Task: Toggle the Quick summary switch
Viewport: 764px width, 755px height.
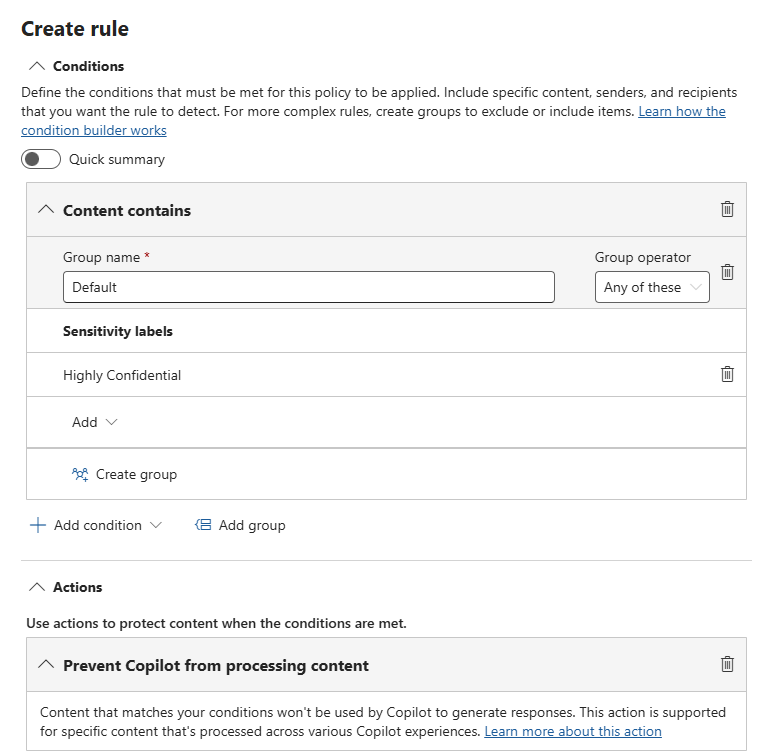Action: [x=42, y=159]
